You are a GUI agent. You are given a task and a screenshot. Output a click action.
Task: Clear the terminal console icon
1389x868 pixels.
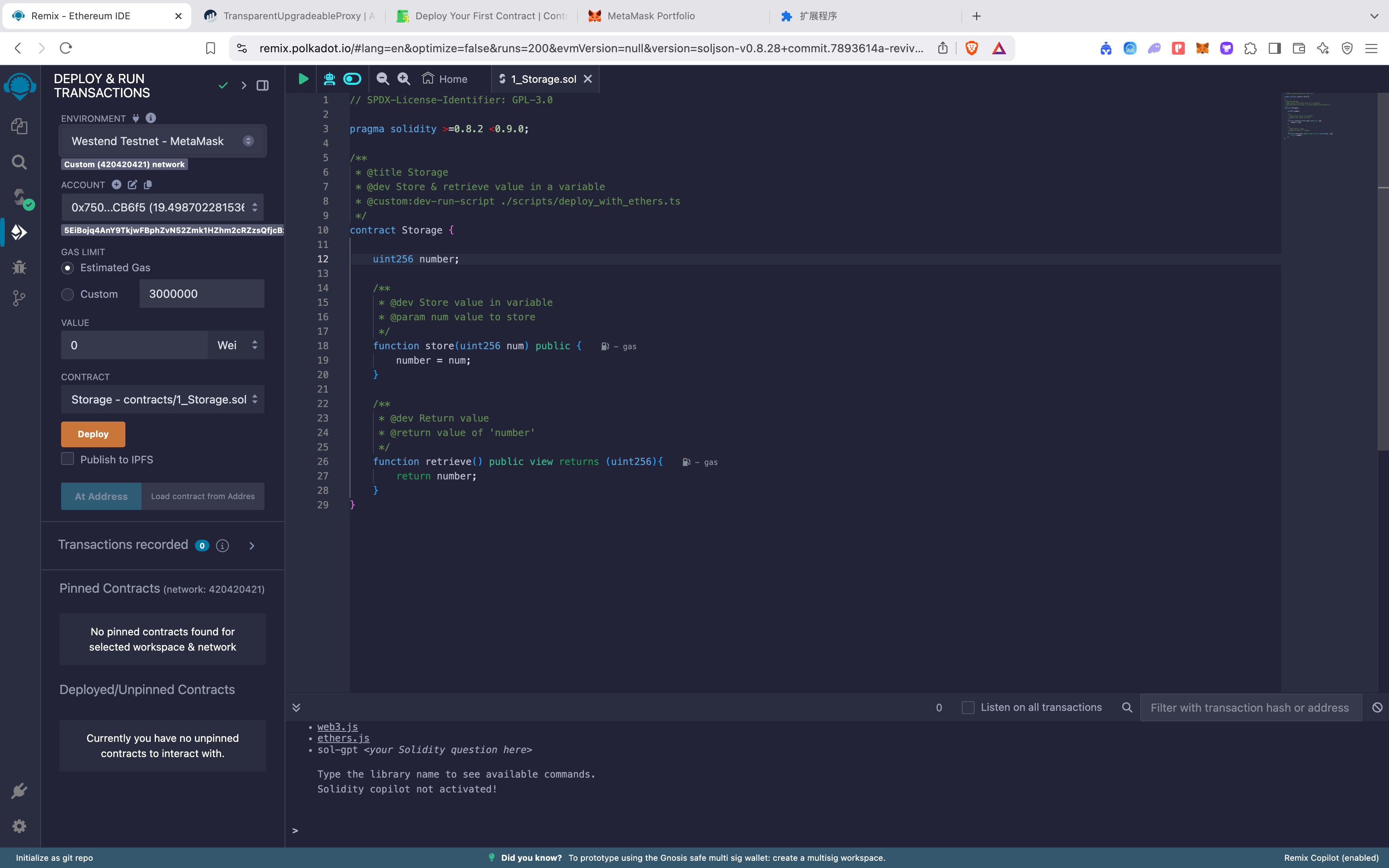click(1377, 707)
